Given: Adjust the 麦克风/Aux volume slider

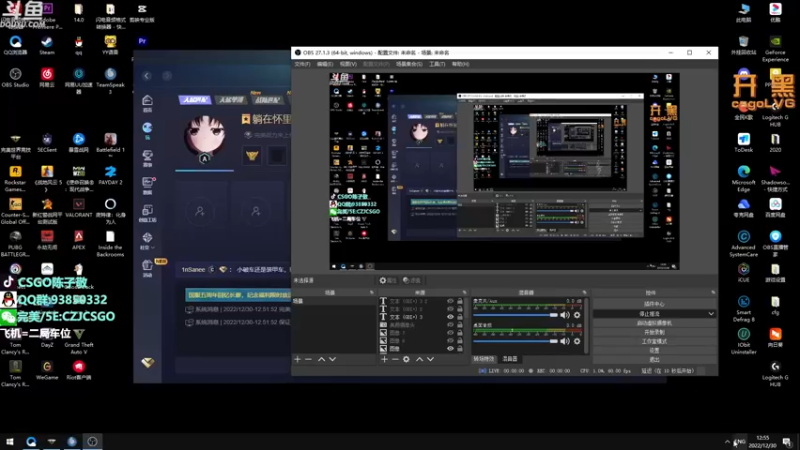Looking at the screenshot, I should 515,315.
